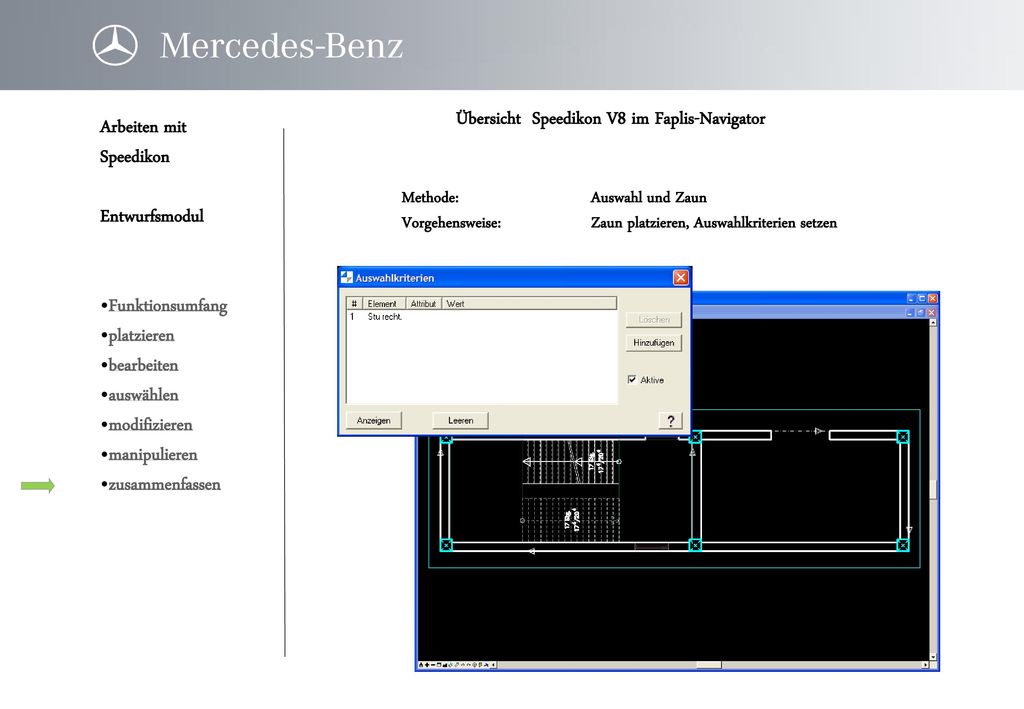This screenshot has width=1024, height=709.
Task: Click the dash-dot arrow line in the top wall
Action: (x=800, y=431)
